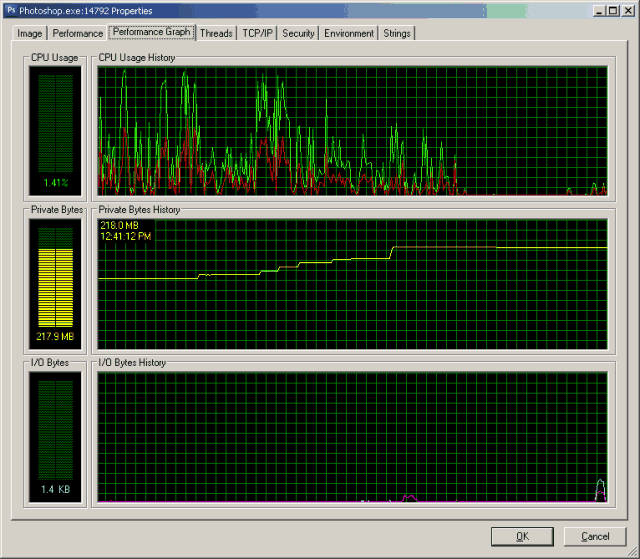Click the I/O Bytes meter bar
Image resolution: width=640 pixels, height=559 pixels.
tap(56, 430)
